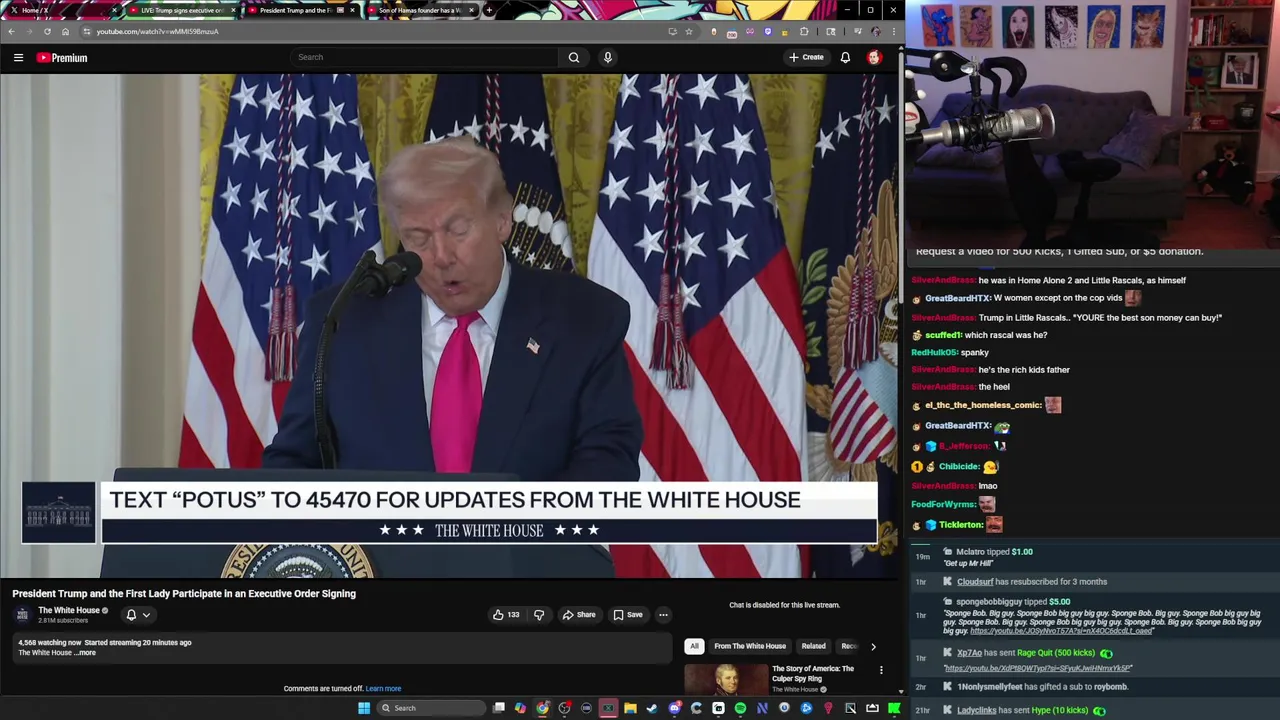Click Mclatro tipped $1.00 entry
This screenshot has height=720, width=1280.
[x=994, y=552]
